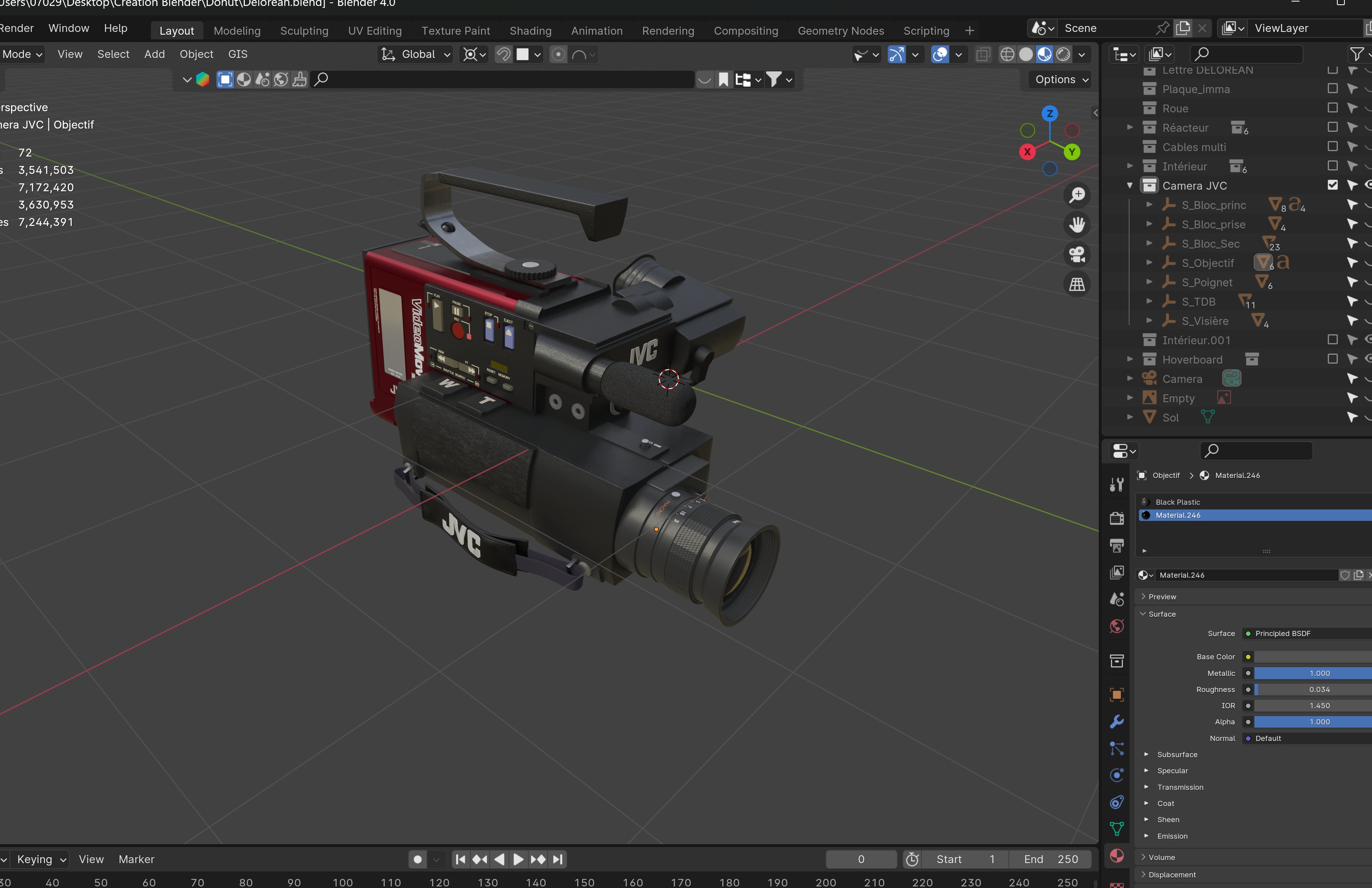Open the Particles properties tab
This screenshot has width=1372, height=888.
(x=1117, y=749)
